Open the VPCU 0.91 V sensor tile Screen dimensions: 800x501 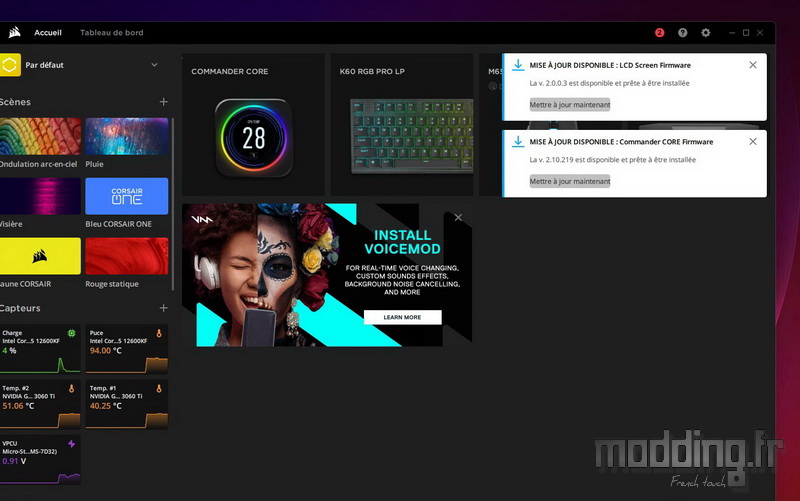[40, 460]
